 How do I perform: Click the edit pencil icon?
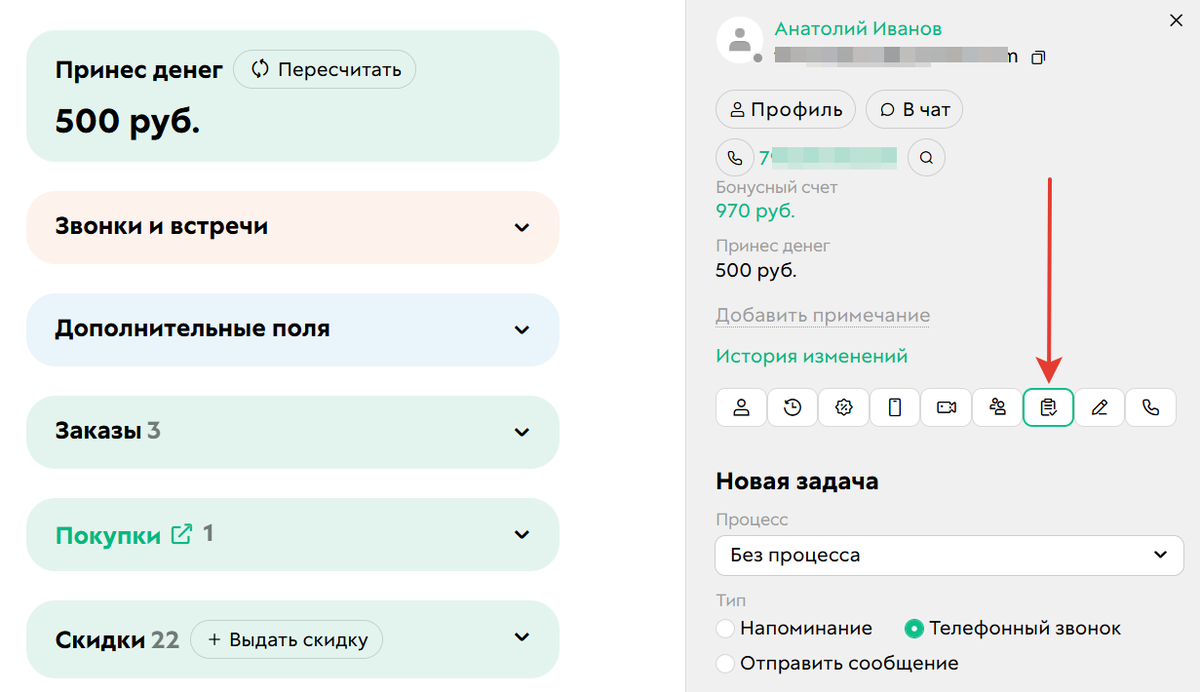pyautogui.click(x=1099, y=407)
